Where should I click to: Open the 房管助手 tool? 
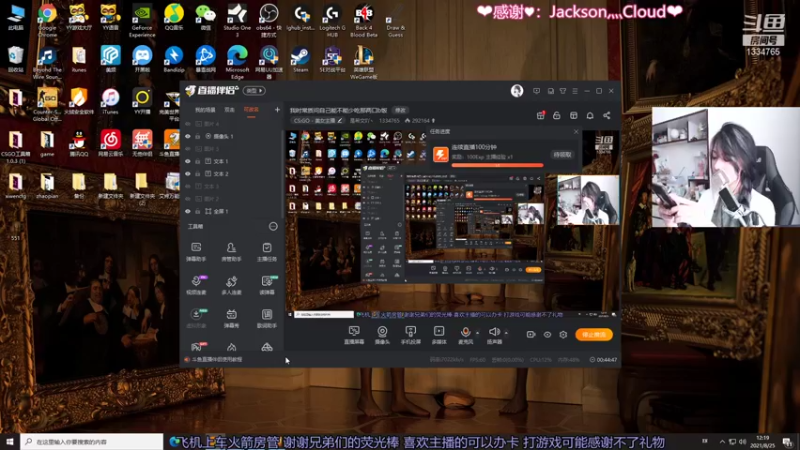231,252
